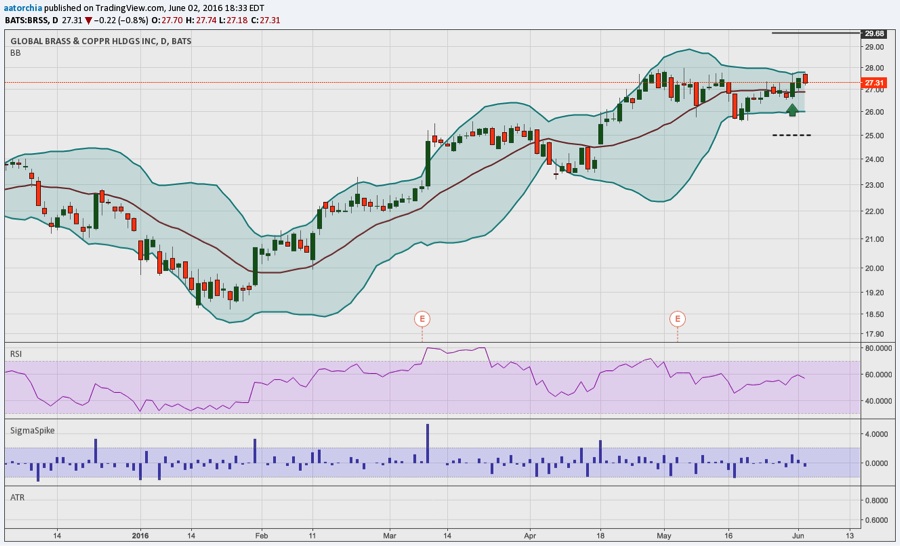Open the aatorchia author profile link

point(22,9)
